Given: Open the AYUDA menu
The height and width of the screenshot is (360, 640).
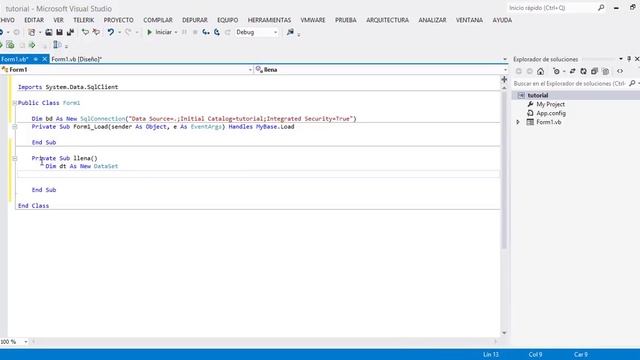Looking at the screenshot, I should pos(502,20).
